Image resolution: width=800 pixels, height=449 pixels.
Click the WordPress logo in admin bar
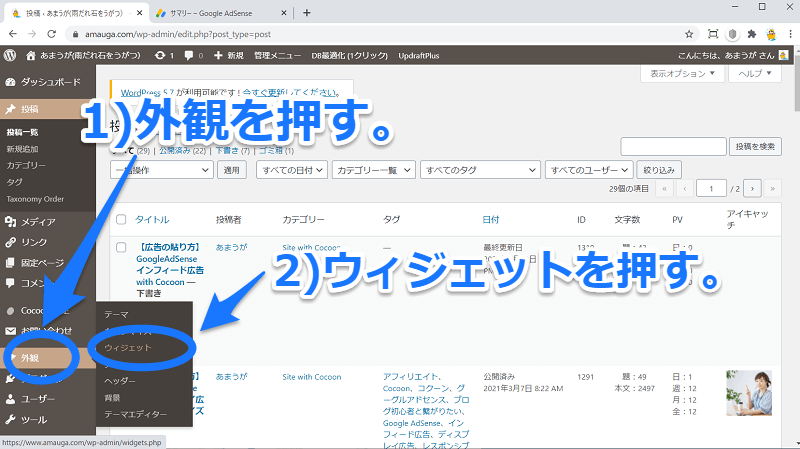coord(11,55)
